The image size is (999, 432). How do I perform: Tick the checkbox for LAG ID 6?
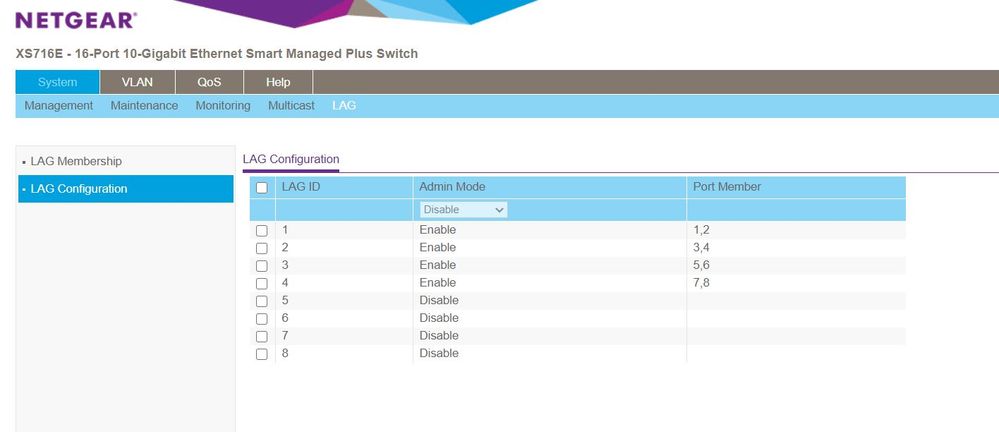click(x=262, y=319)
